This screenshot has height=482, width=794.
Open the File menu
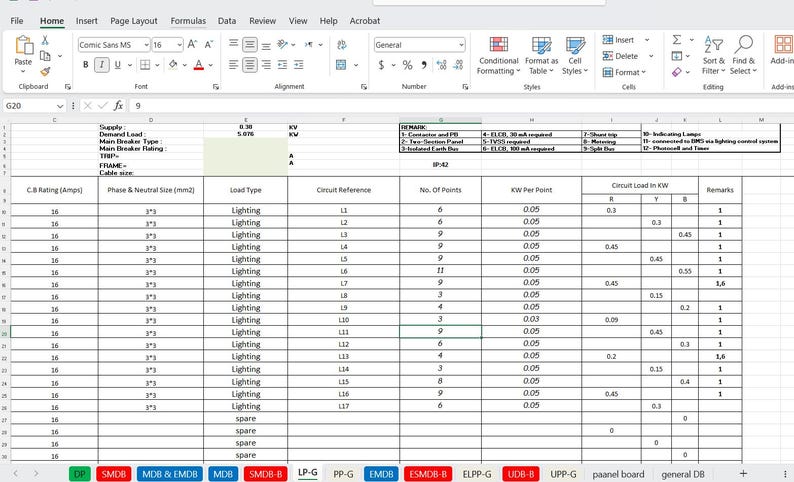coord(17,21)
